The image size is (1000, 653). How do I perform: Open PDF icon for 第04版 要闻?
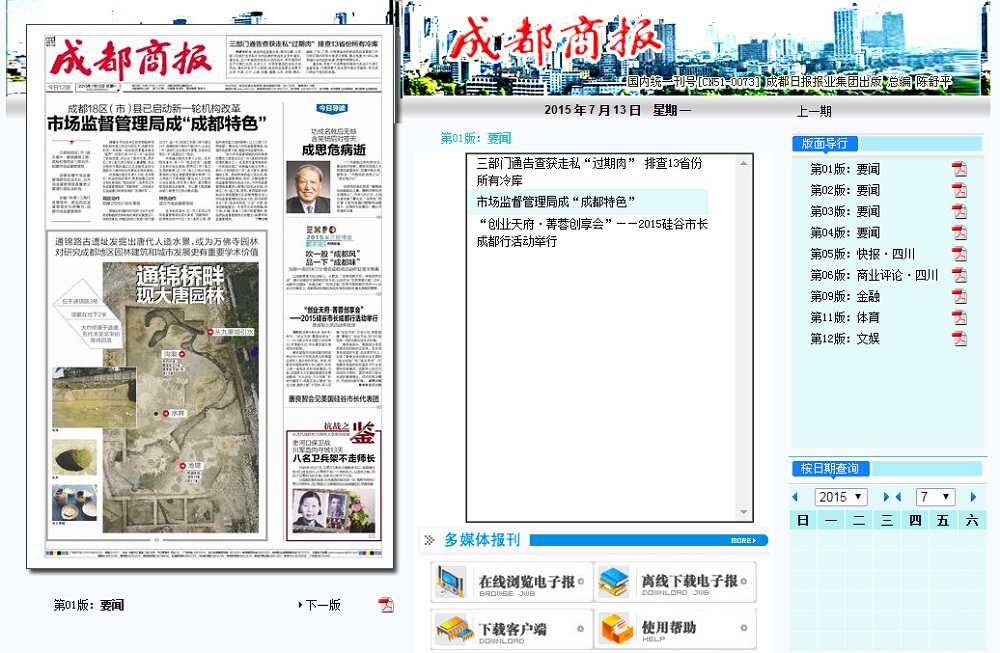[959, 233]
